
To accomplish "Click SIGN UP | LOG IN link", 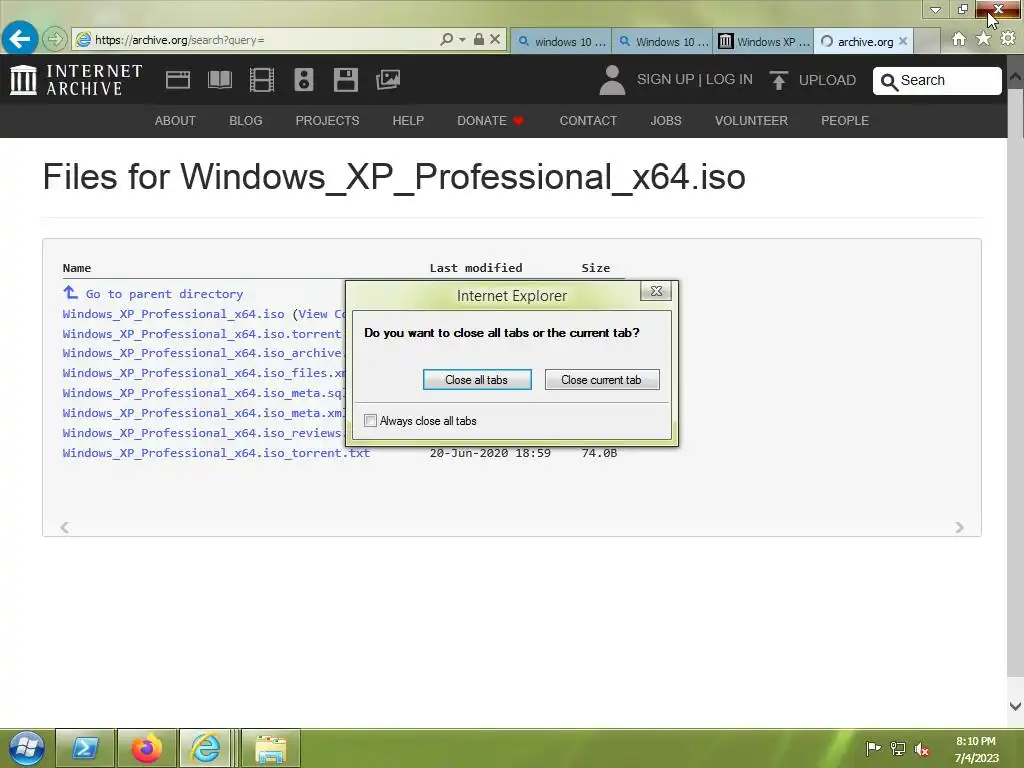I will (694, 80).
